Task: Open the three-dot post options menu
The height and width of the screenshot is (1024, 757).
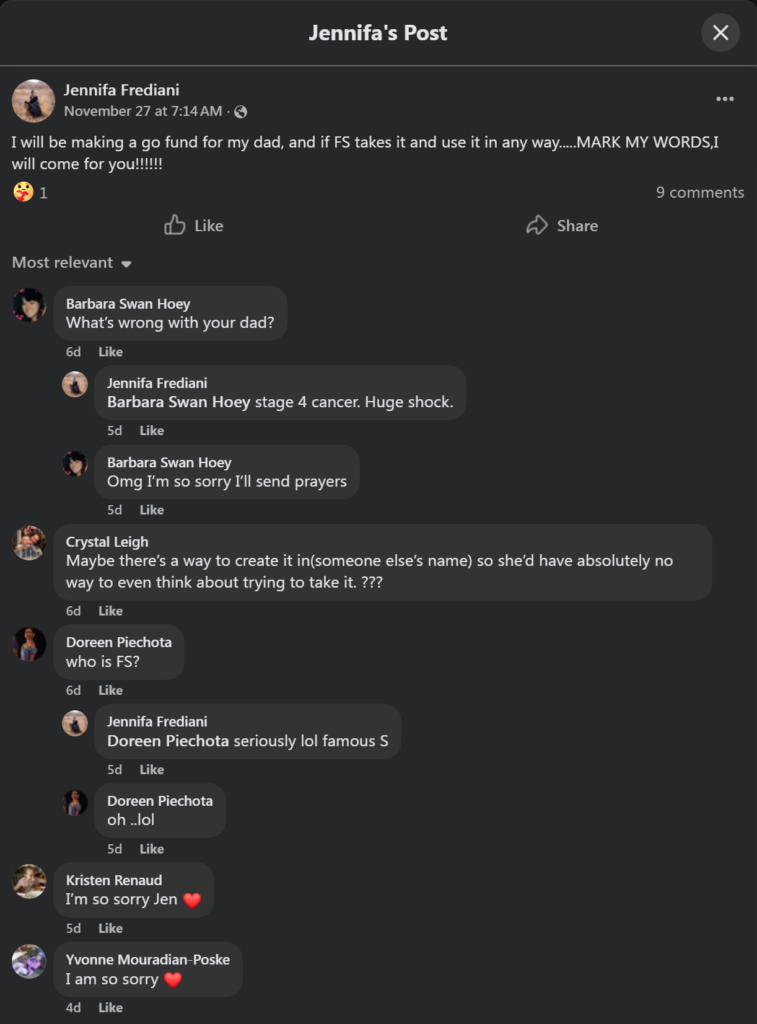Action: (x=725, y=99)
